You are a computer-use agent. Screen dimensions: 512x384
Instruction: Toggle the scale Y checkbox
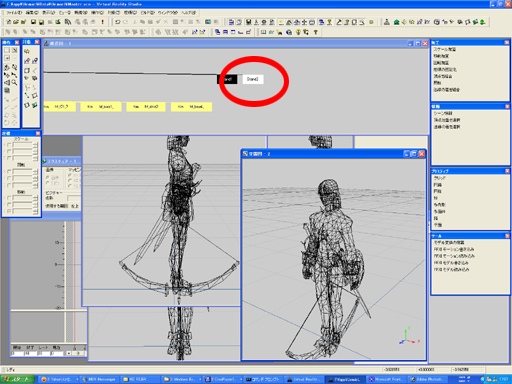point(9,151)
